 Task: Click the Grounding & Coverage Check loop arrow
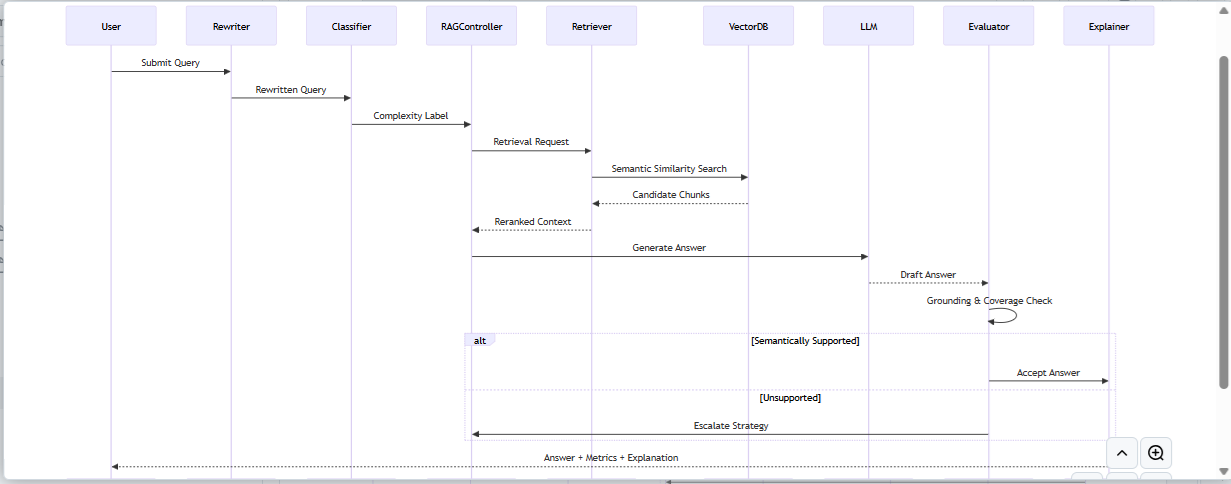pyautogui.click(x=1004, y=315)
